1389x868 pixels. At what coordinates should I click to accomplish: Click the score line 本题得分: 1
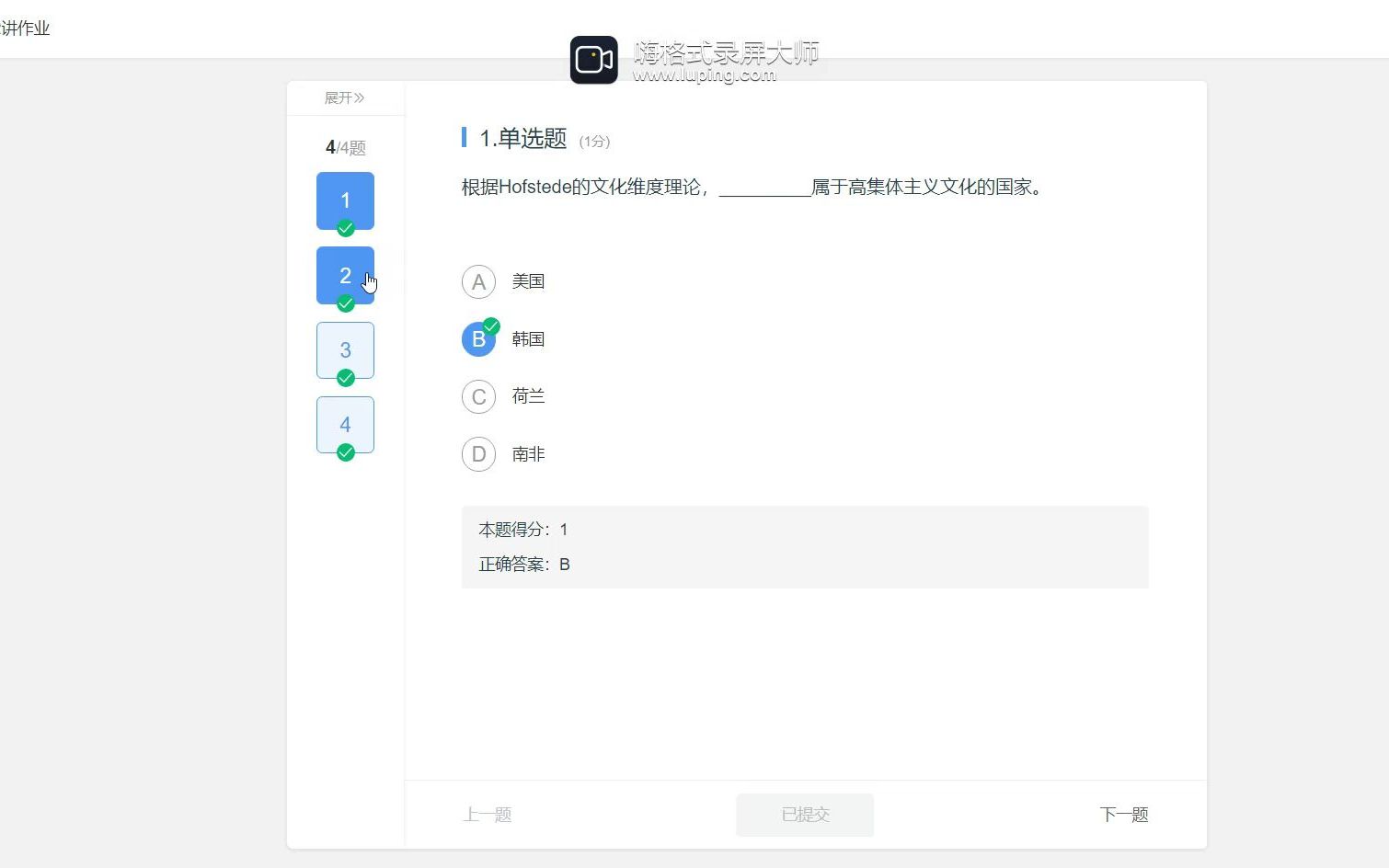(x=523, y=530)
